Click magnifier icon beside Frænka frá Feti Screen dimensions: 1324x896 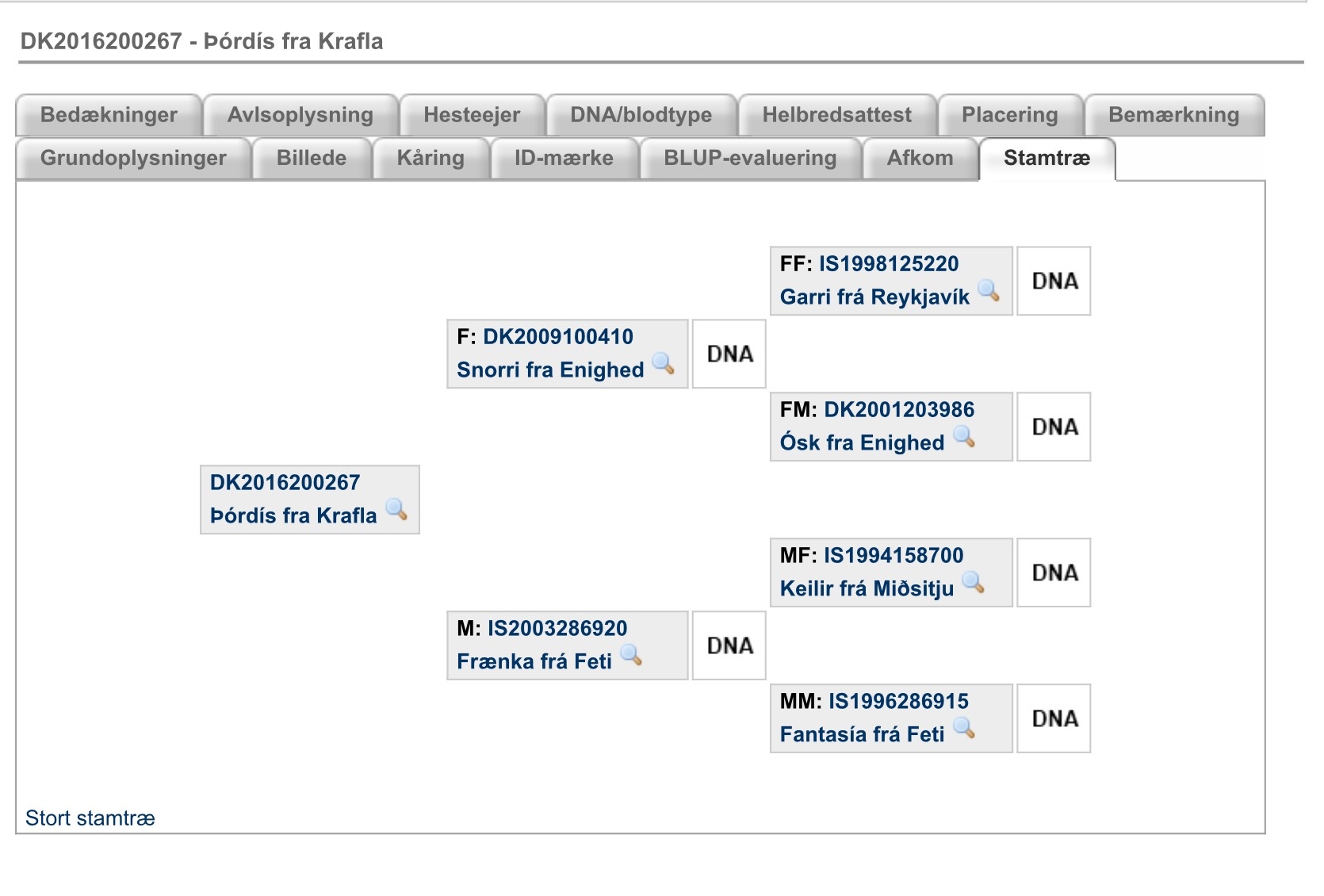click(631, 655)
